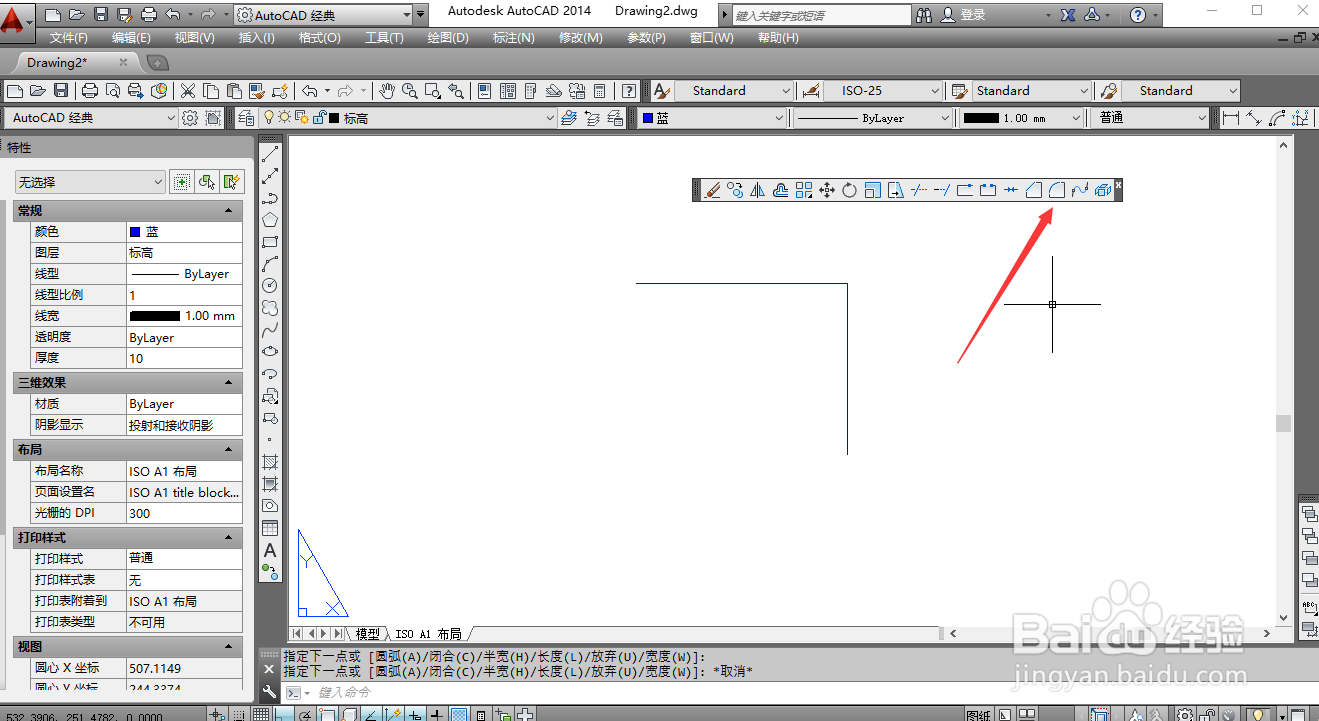This screenshot has width=1319, height=721.
Task: Click the command line input field
Action: (x=780, y=692)
